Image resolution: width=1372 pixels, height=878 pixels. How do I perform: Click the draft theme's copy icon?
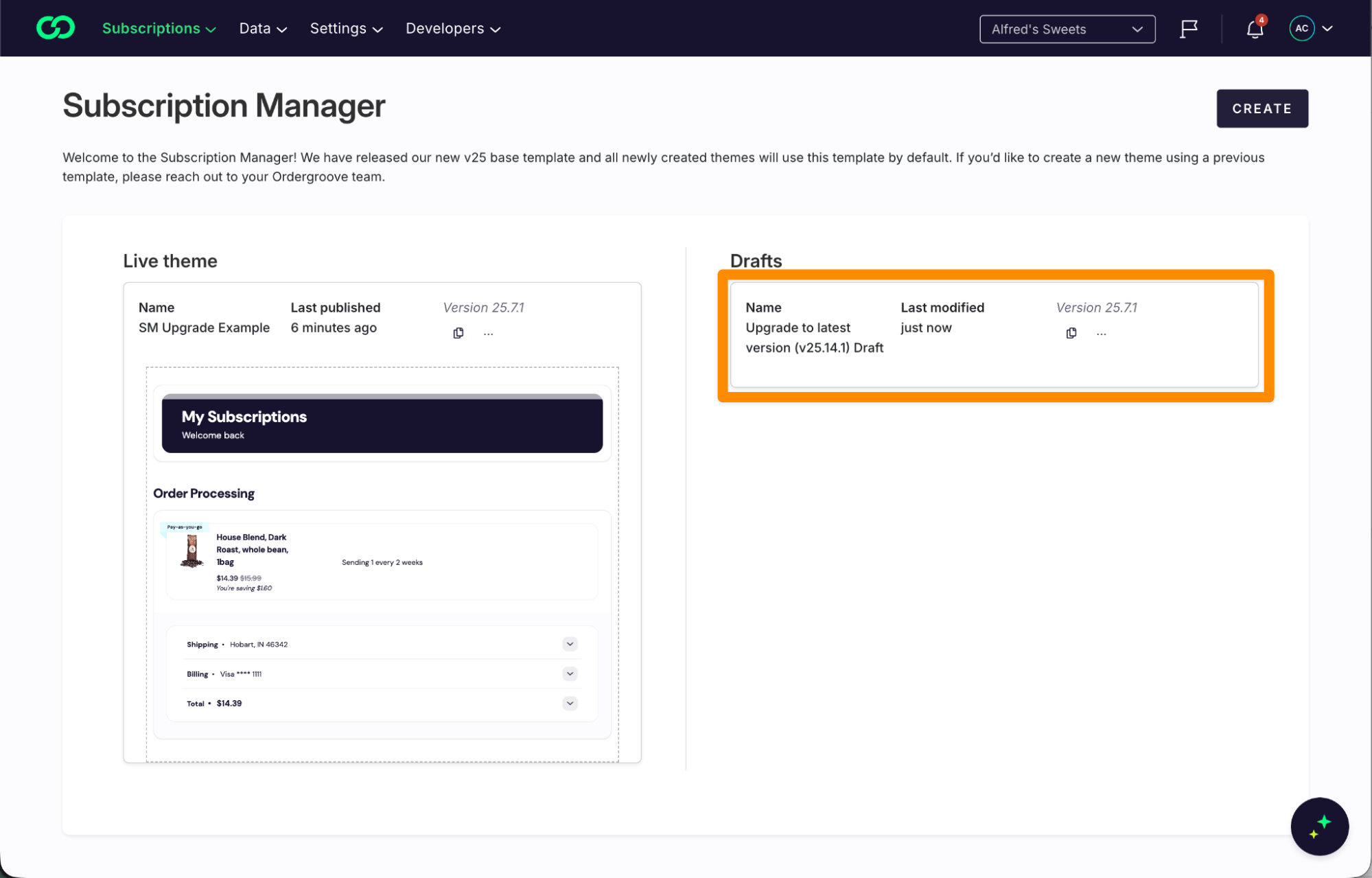pyautogui.click(x=1071, y=333)
